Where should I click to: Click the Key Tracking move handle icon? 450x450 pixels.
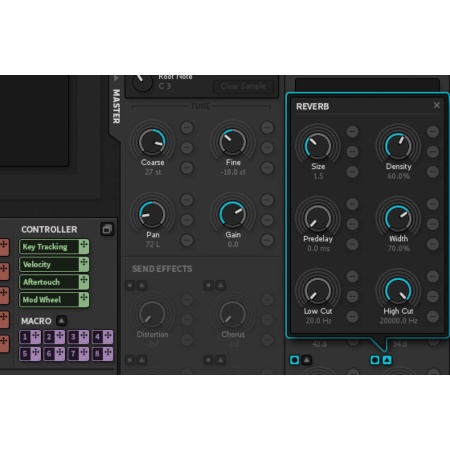(x=84, y=246)
